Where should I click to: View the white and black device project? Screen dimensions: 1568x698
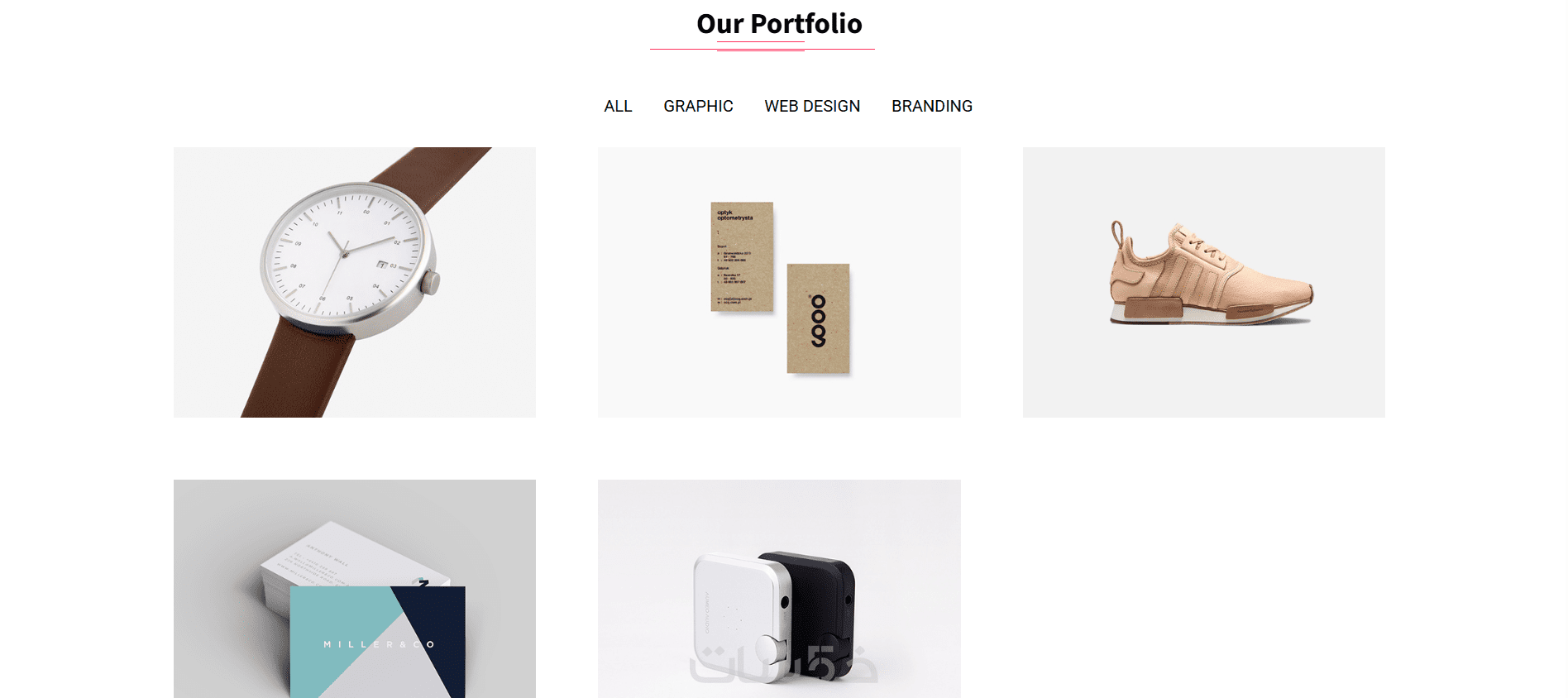tap(779, 589)
